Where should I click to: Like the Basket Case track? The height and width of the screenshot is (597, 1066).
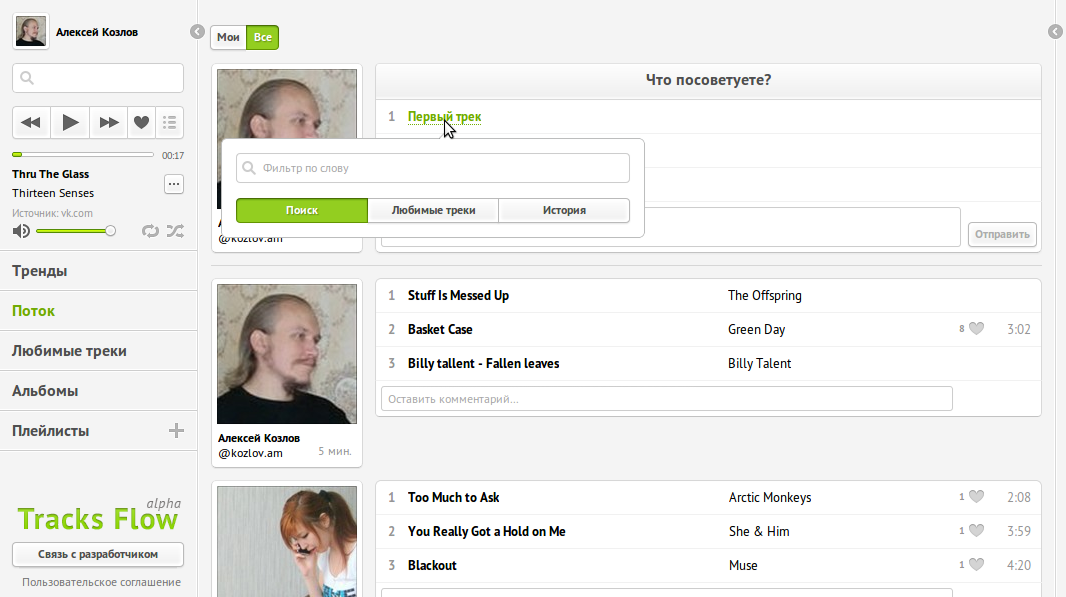[977, 329]
